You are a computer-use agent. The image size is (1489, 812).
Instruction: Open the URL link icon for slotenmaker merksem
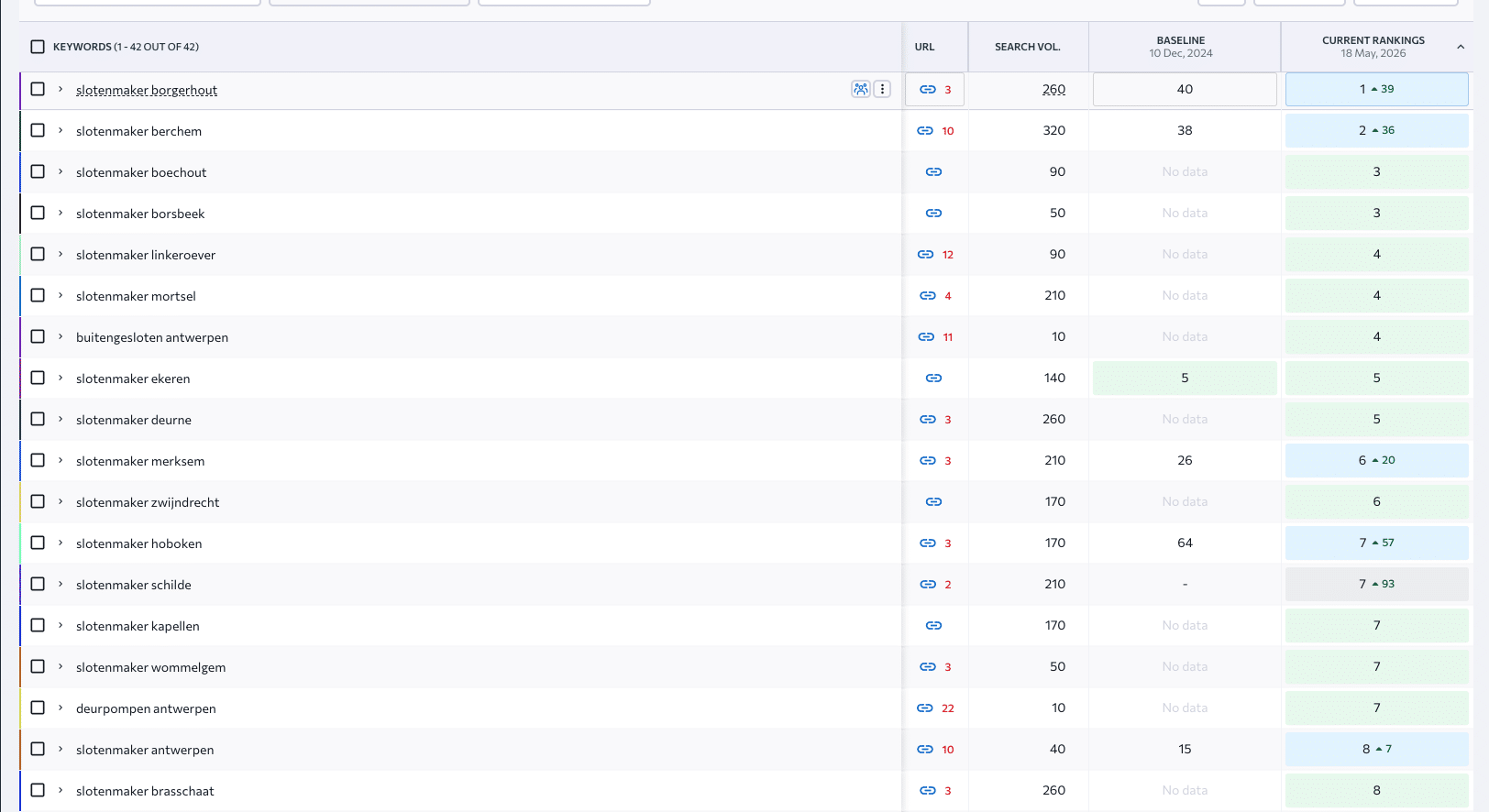click(928, 461)
